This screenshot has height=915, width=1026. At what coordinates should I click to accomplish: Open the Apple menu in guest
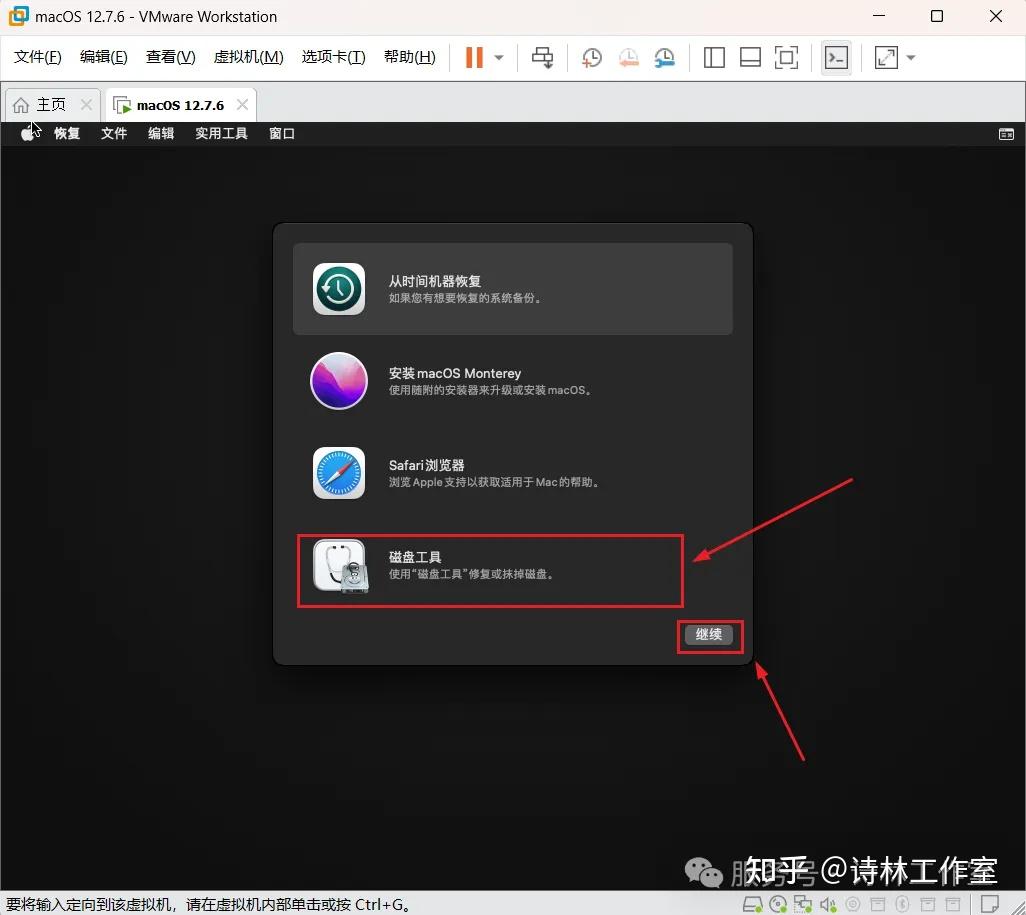point(27,134)
